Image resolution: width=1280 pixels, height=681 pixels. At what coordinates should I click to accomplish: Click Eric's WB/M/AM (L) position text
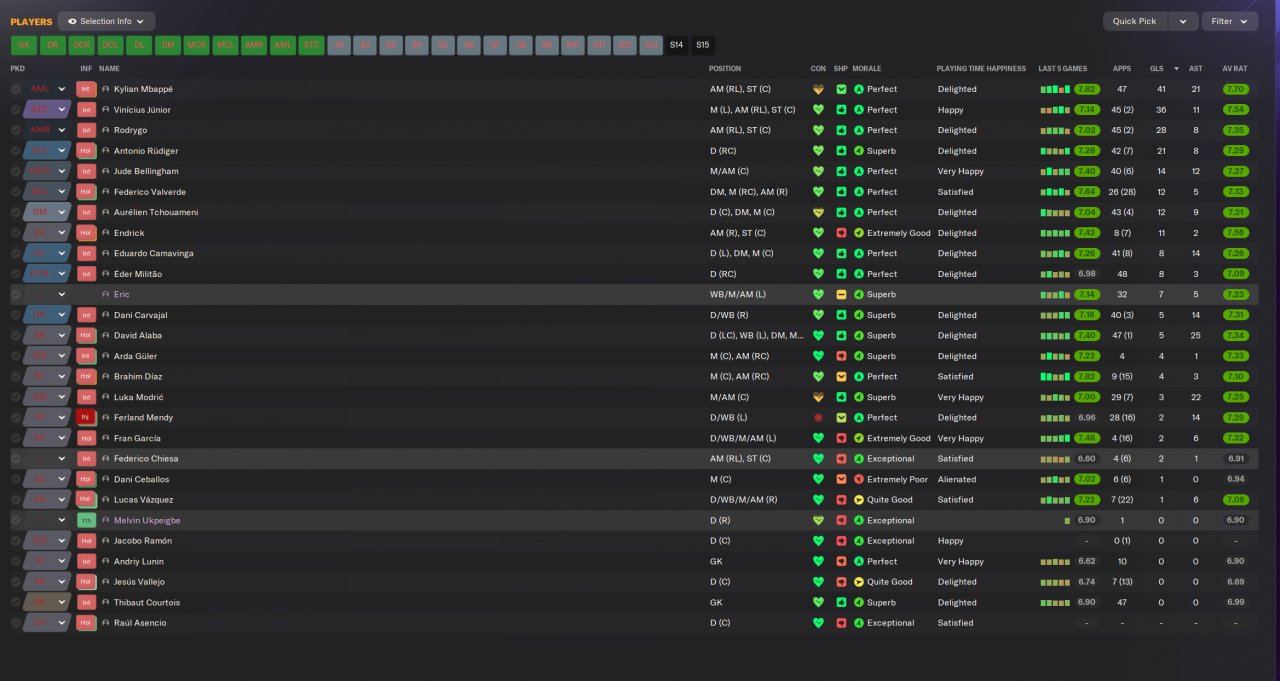(737, 294)
